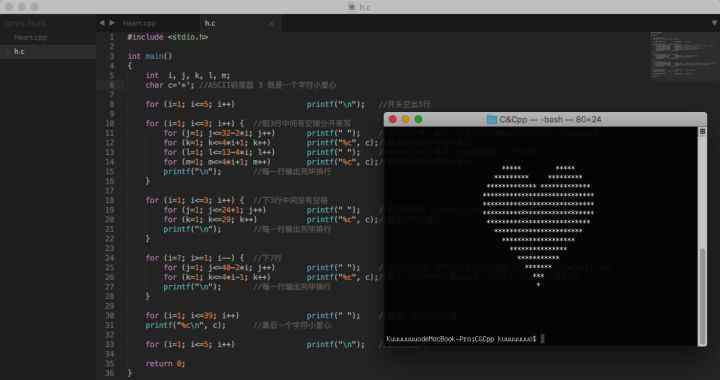Viewport: 720px width, 380px height.
Task: Maximize Terminal with the green button
Action: (418, 119)
